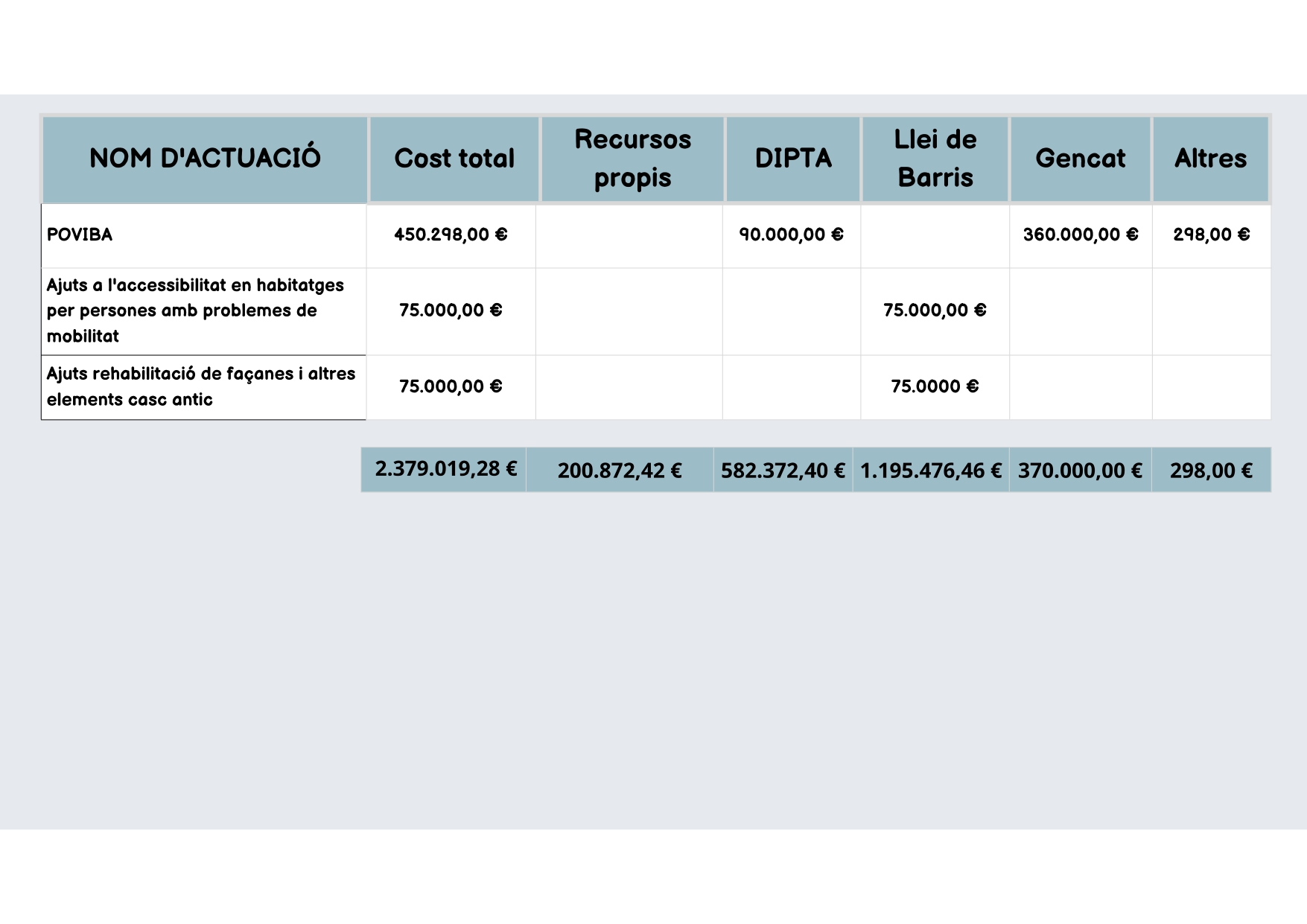The height and width of the screenshot is (924, 1307).
Task: Click the NOM D'ACTUACIÓ column header
Action: (x=205, y=159)
